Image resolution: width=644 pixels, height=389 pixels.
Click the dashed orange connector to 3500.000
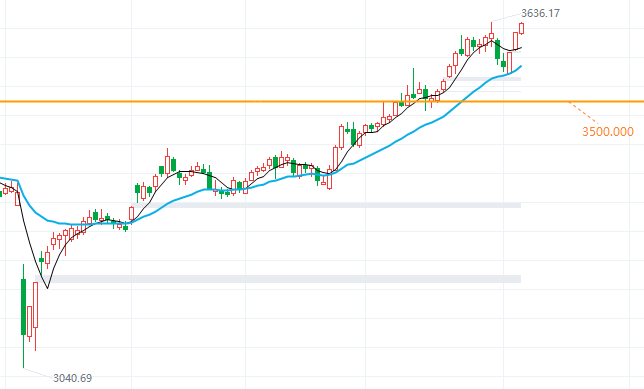(584, 113)
